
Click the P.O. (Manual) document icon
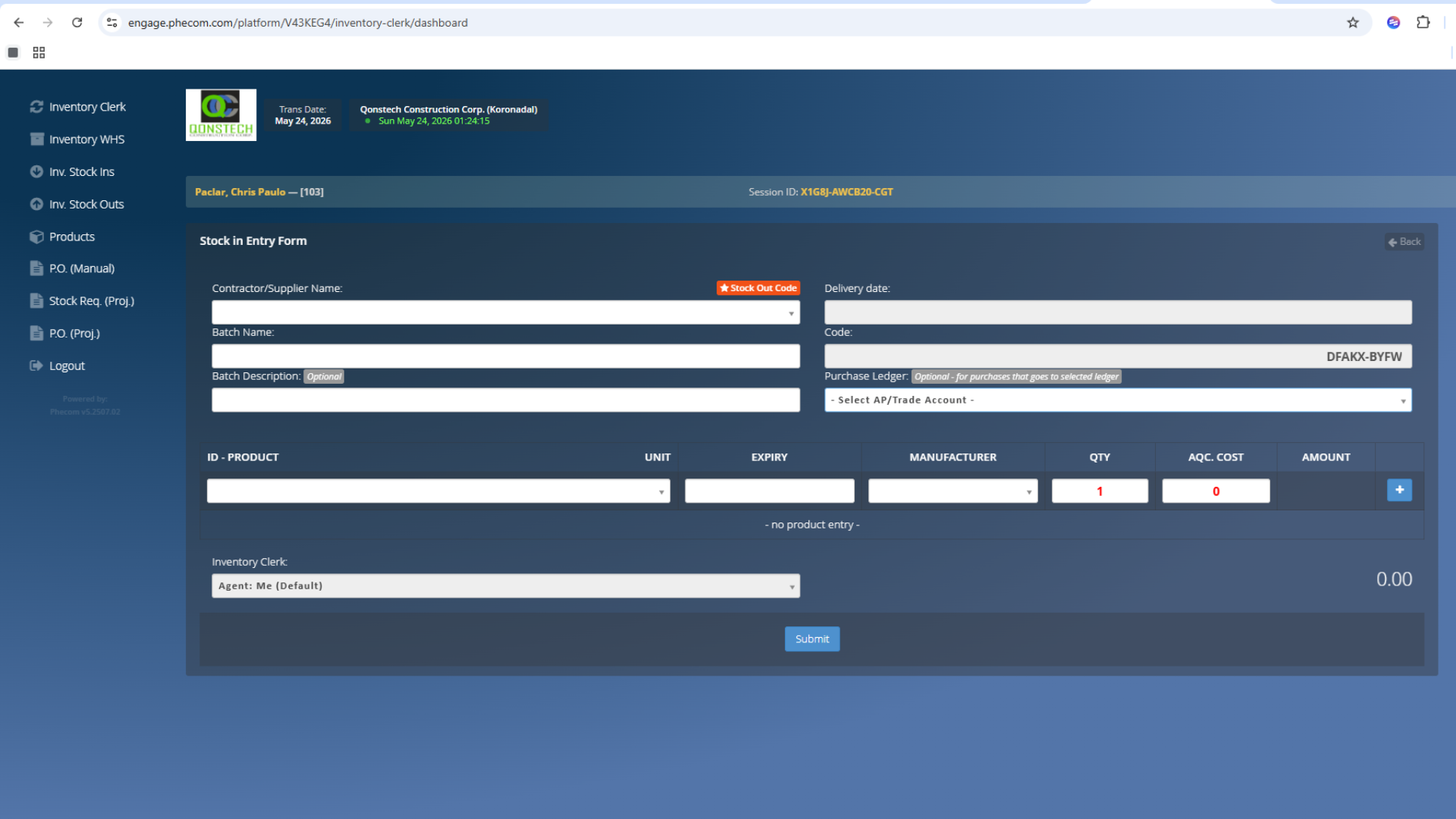click(x=36, y=268)
